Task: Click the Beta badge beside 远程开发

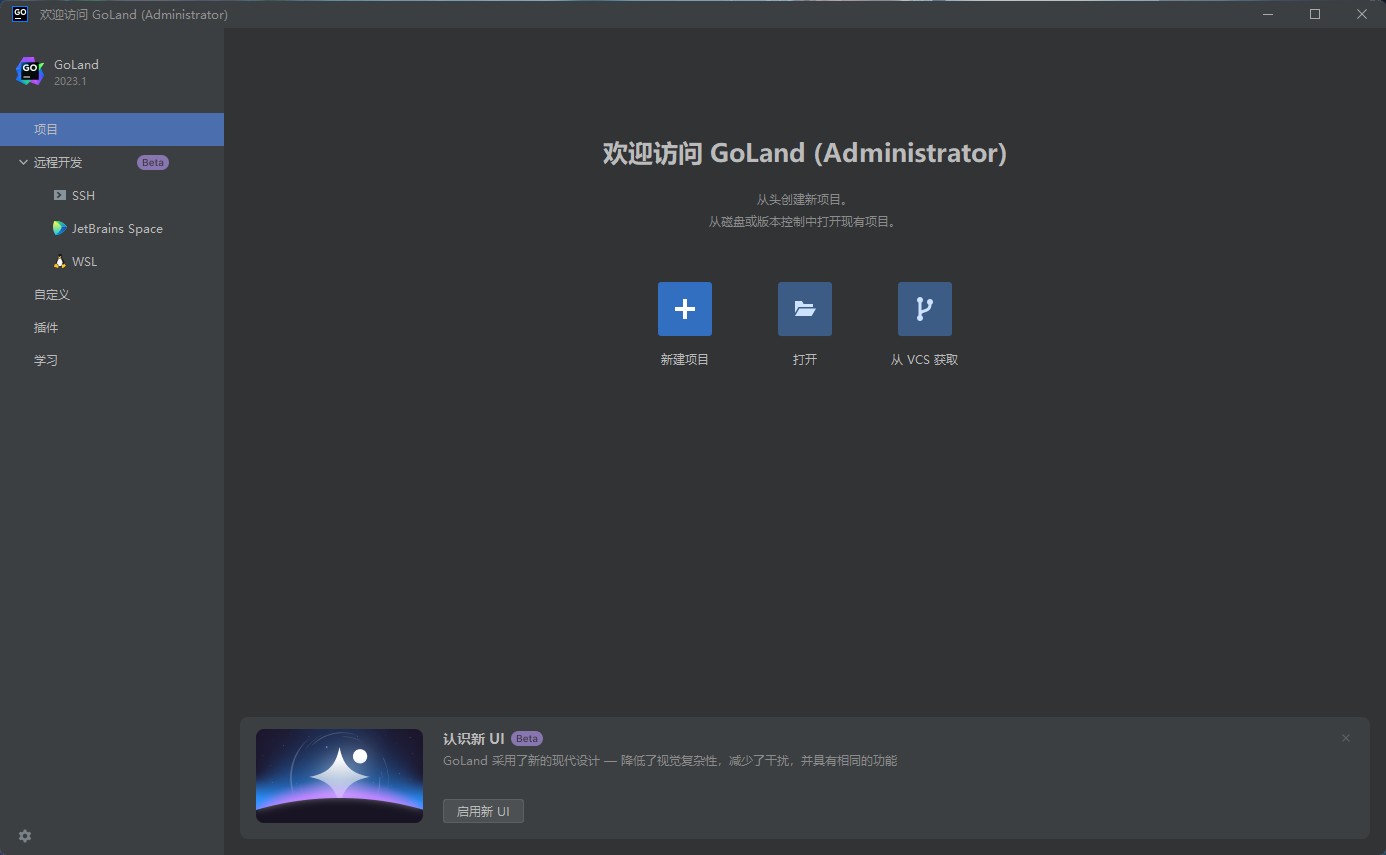Action: tap(153, 162)
